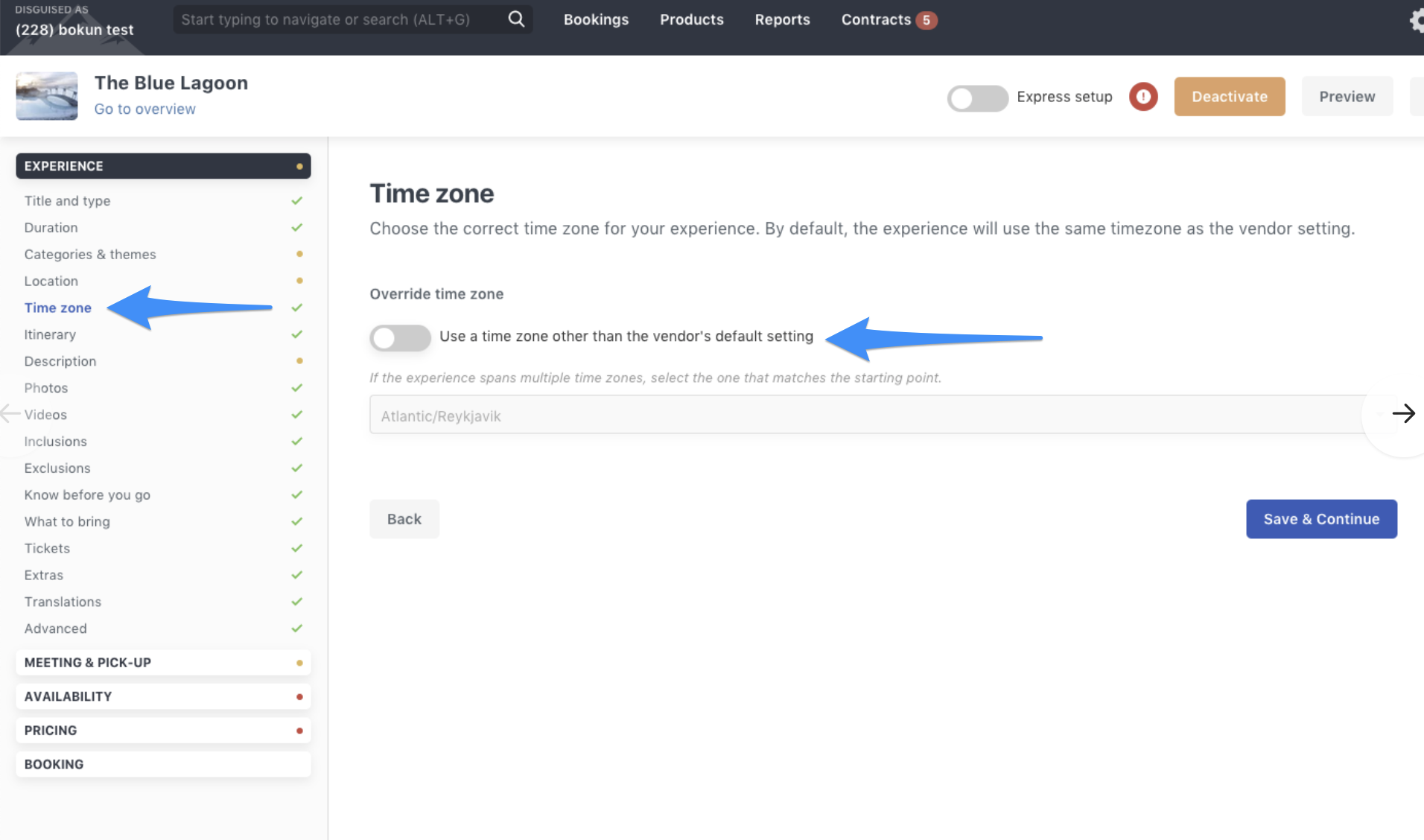This screenshot has height=840, width=1424.
Task: Click The Blue Lagoon title
Action: pos(171,83)
